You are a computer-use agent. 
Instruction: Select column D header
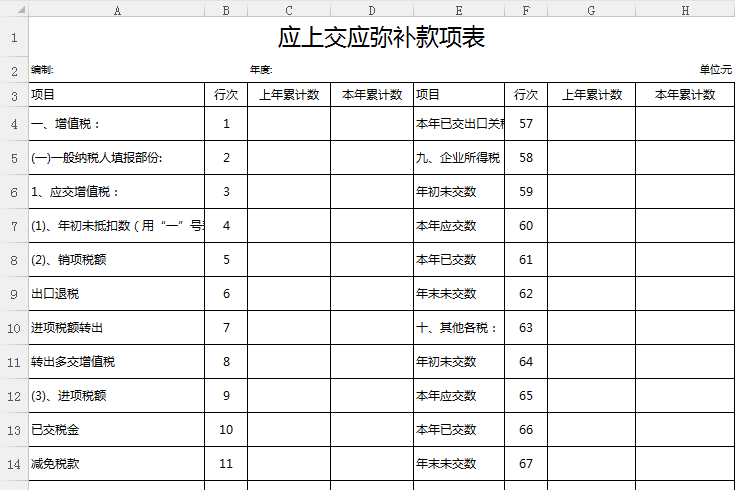[x=371, y=10]
